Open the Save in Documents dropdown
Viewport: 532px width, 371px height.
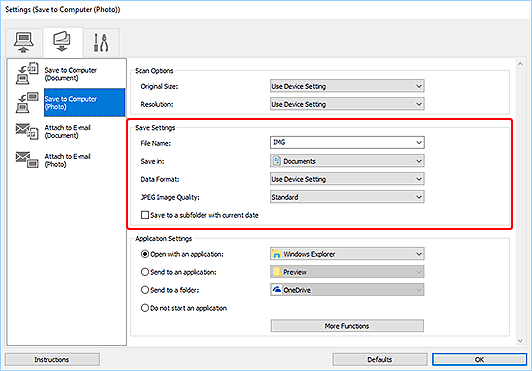pyautogui.click(x=347, y=161)
